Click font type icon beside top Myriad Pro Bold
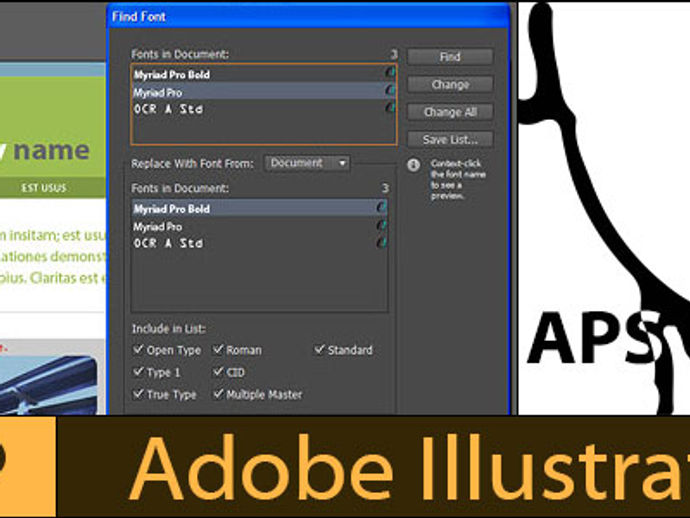The image size is (690, 518). point(389,73)
